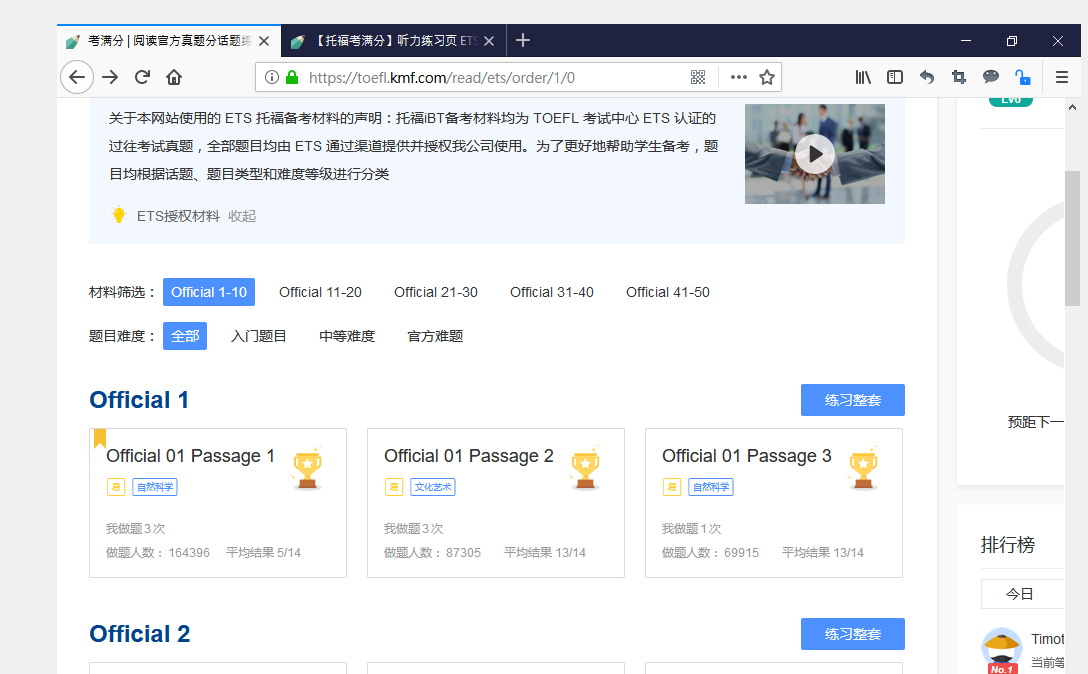Viewport: 1088px width, 674px height.
Task: Click the page vertical scrollbar thumb
Action: (x=1072, y=238)
